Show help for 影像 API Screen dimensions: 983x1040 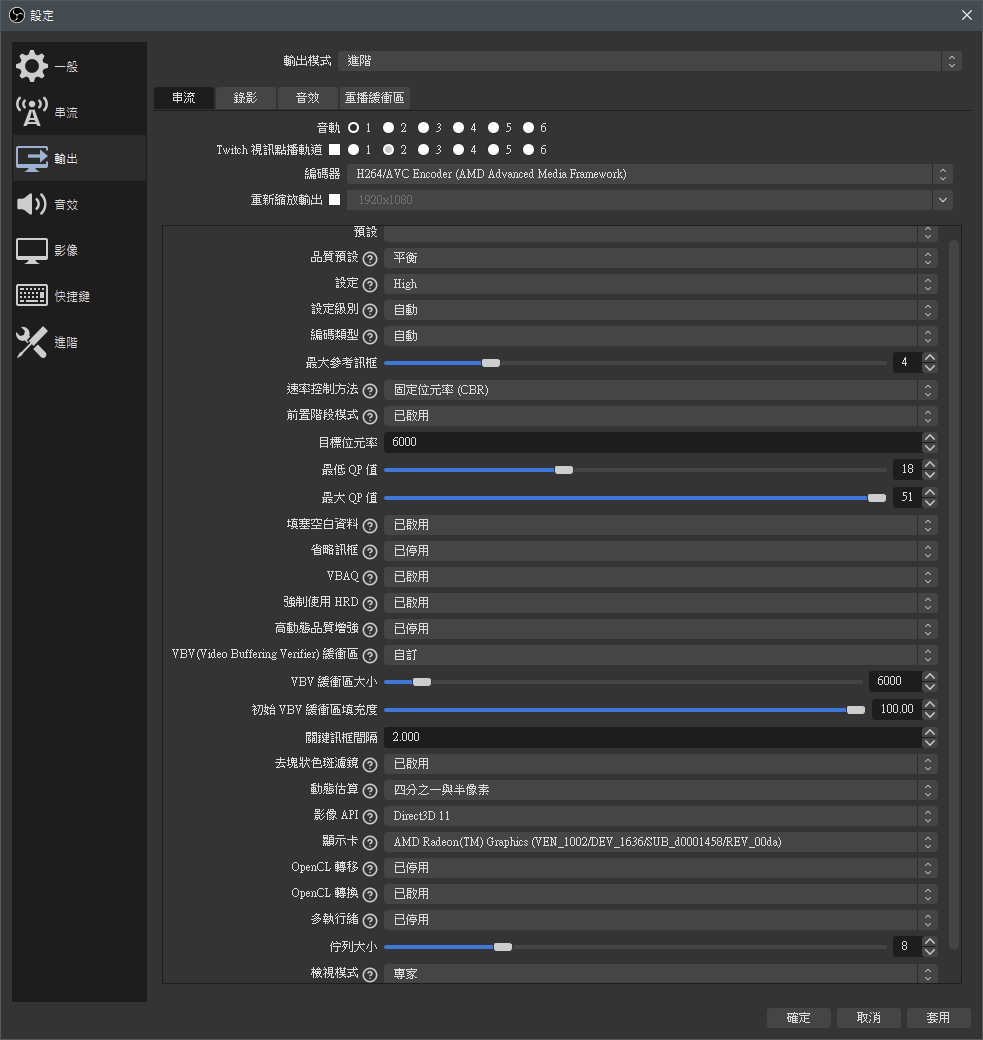pyautogui.click(x=370, y=816)
